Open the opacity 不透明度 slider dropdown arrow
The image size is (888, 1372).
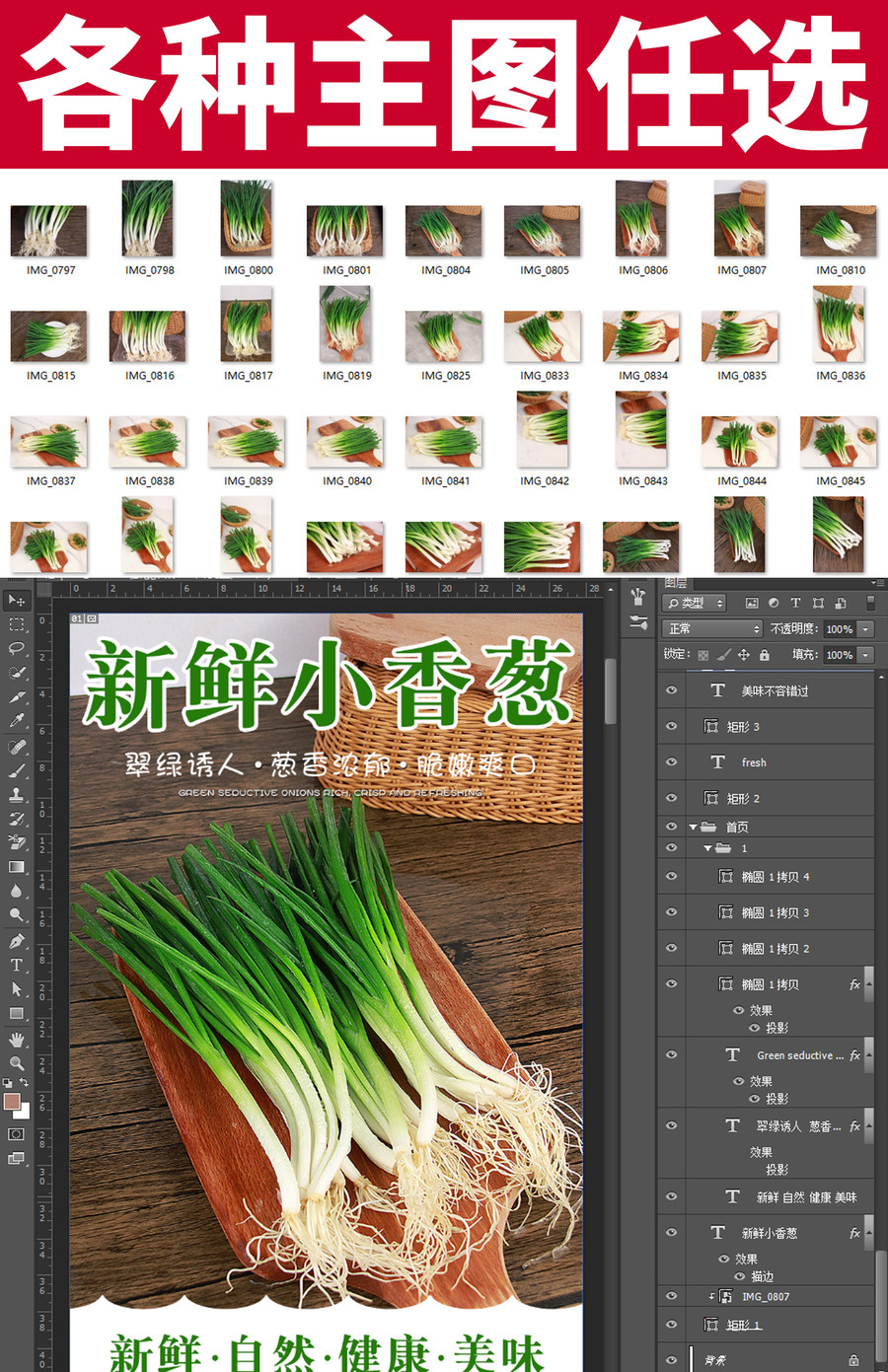click(x=865, y=628)
